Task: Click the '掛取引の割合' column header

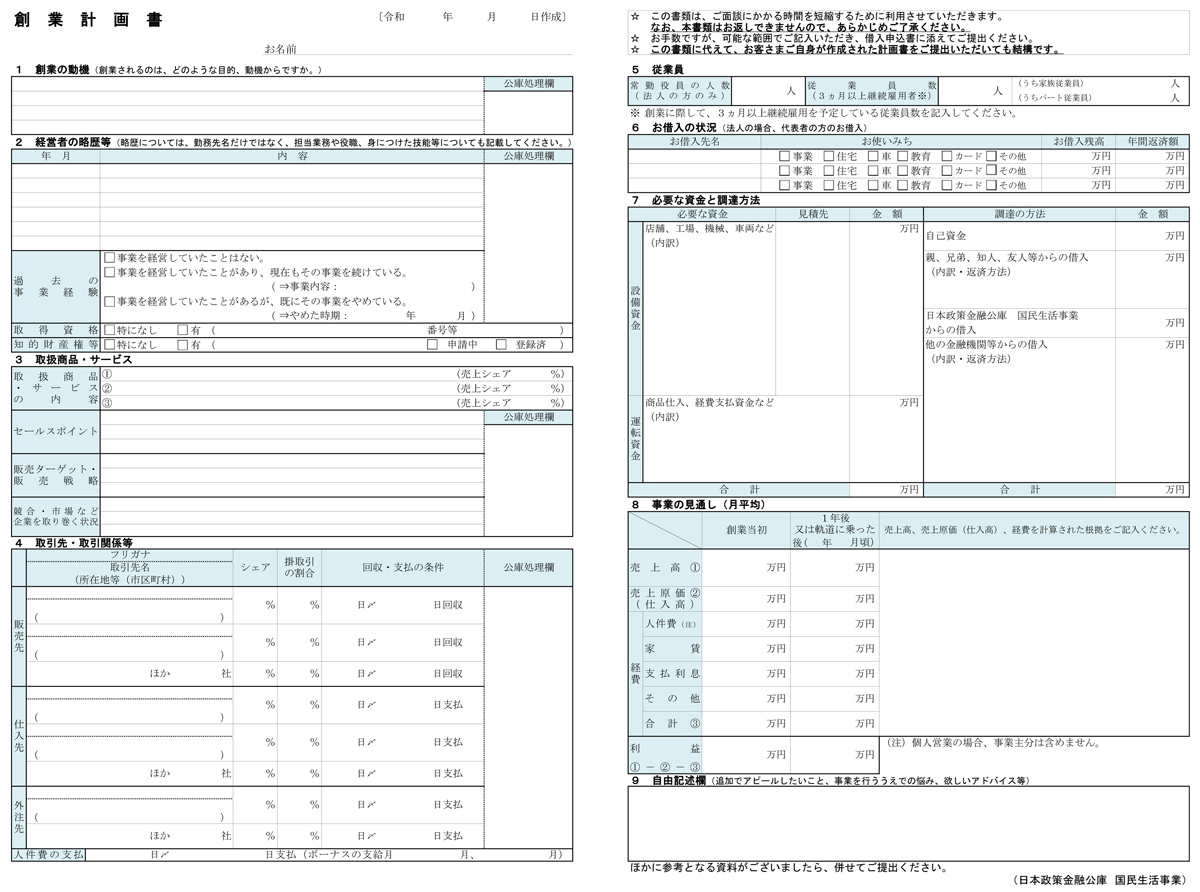Action: (x=300, y=567)
